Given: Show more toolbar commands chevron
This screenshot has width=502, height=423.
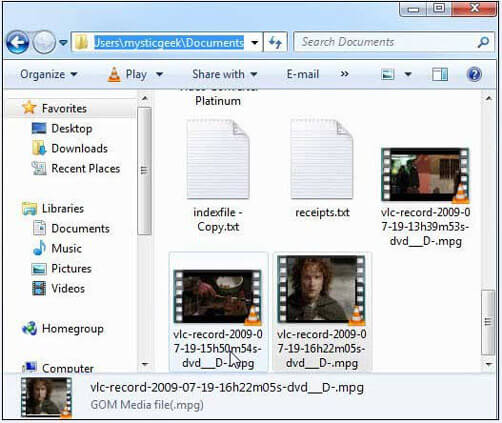Looking at the screenshot, I should [345, 74].
